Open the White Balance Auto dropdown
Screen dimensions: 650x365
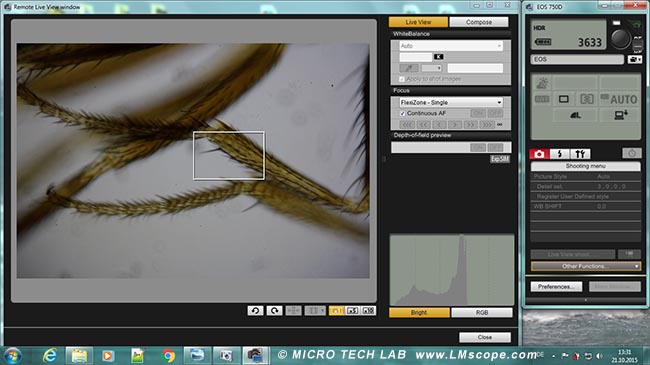pos(451,46)
